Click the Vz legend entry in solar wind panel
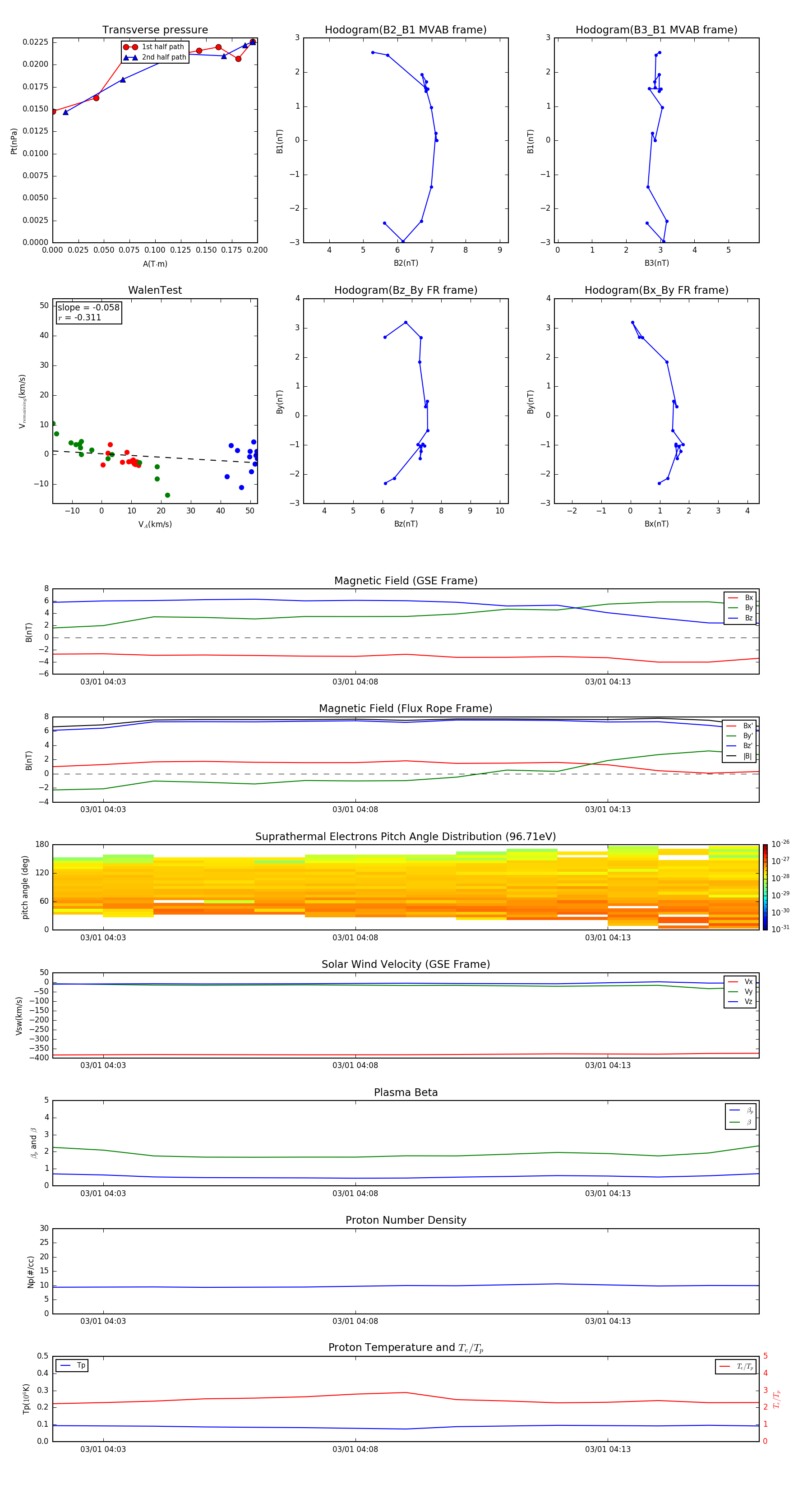Image resolution: width=812 pixels, height=1489 pixels. (x=740, y=1002)
